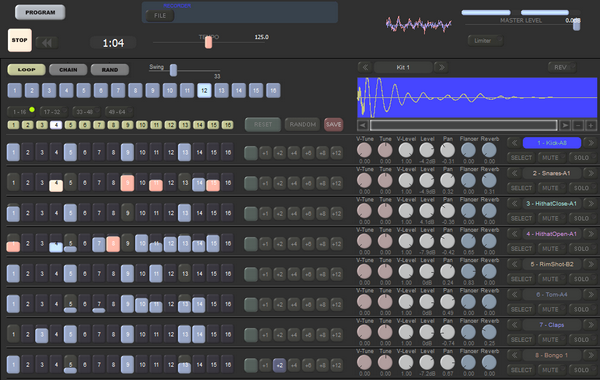Adjust the HithatClose track Pan knob

click(x=447, y=210)
